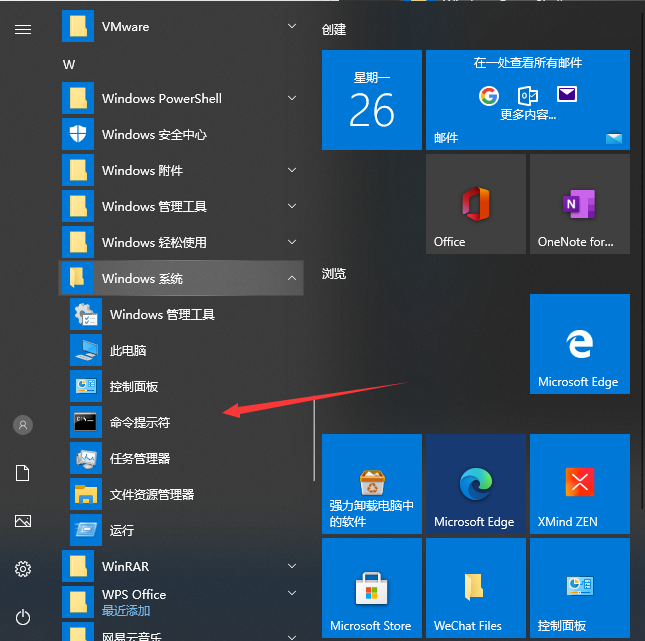Viewport: 645px width, 641px height.
Task: Collapse the Windows 系统 folder
Action: [x=292, y=278]
